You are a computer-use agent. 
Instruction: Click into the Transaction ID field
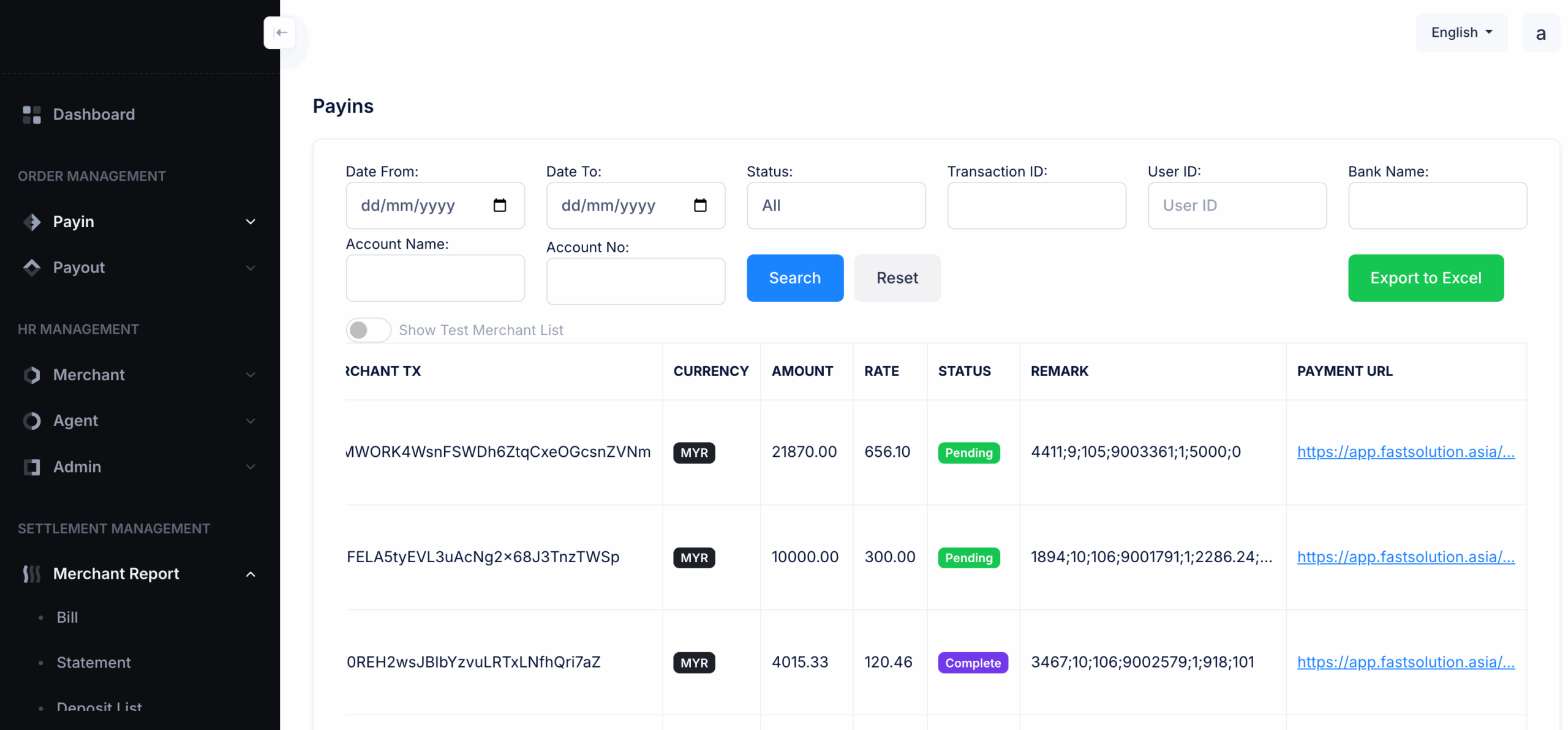tap(1036, 205)
